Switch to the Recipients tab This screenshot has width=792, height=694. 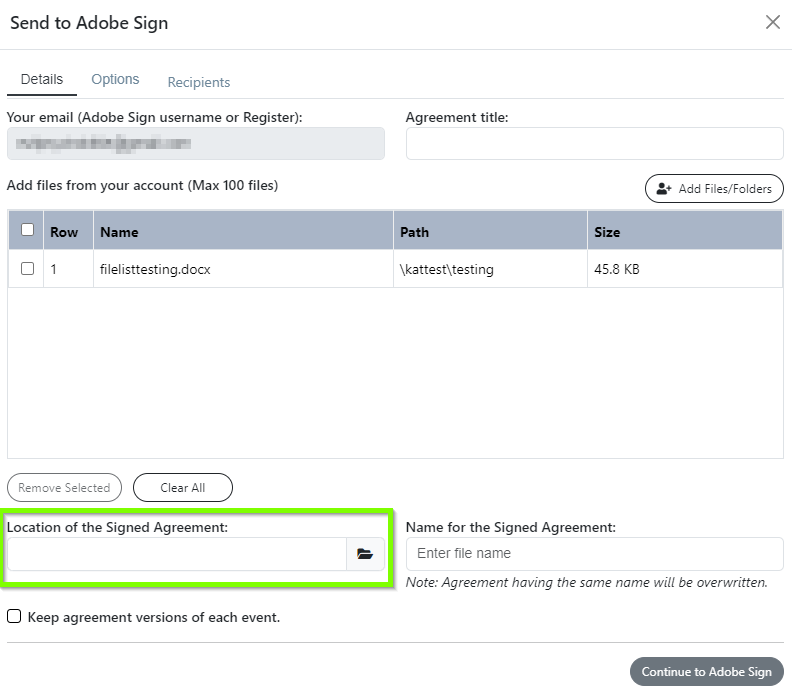point(199,82)
